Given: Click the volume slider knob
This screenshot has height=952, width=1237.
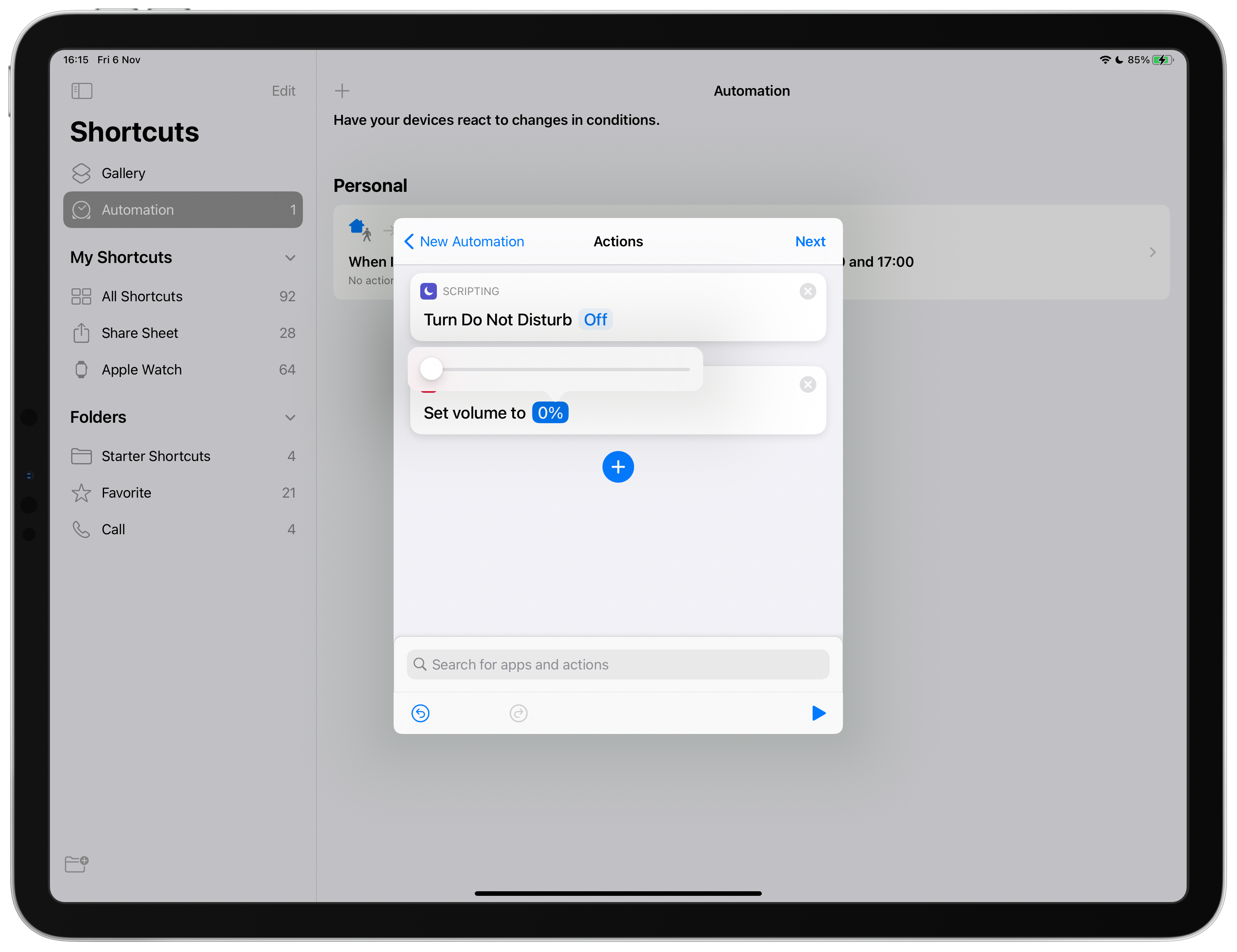Looking at the screenshot, I should coord(431,369).
